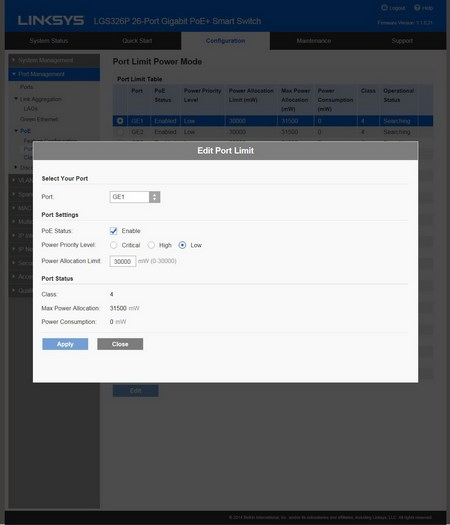The height and width of the screenshot is (525, 450).
Task: Click the Linksys logo
Action: 51,21
